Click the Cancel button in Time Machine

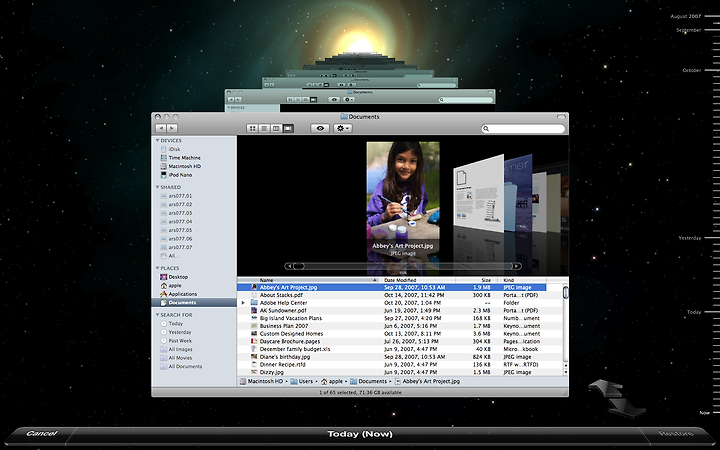pos(41,433)
